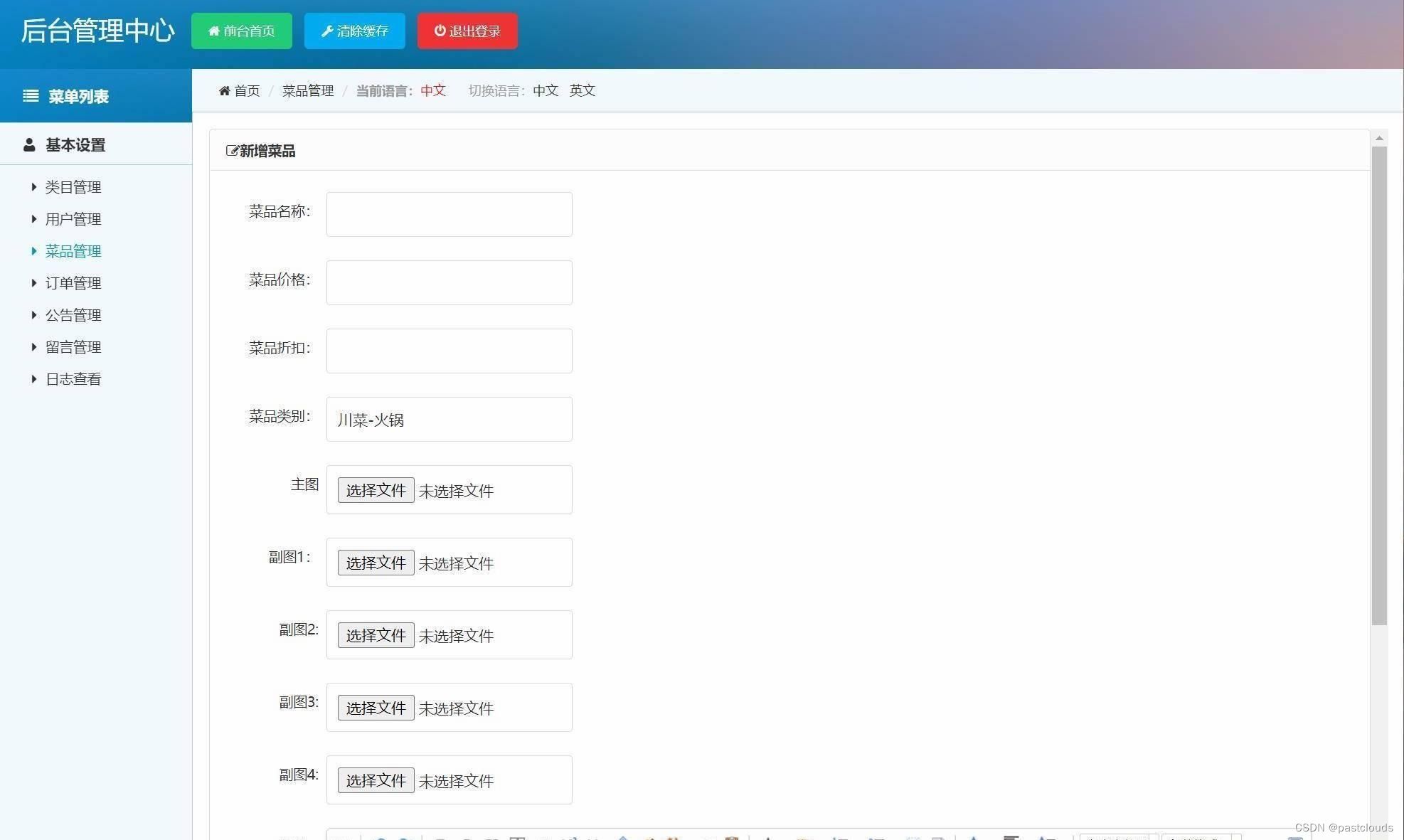The image size is (1404, 840).
Task: Open the 菜品类别 dropdown showing 川菜-火锅
Action: pos(449,419)
